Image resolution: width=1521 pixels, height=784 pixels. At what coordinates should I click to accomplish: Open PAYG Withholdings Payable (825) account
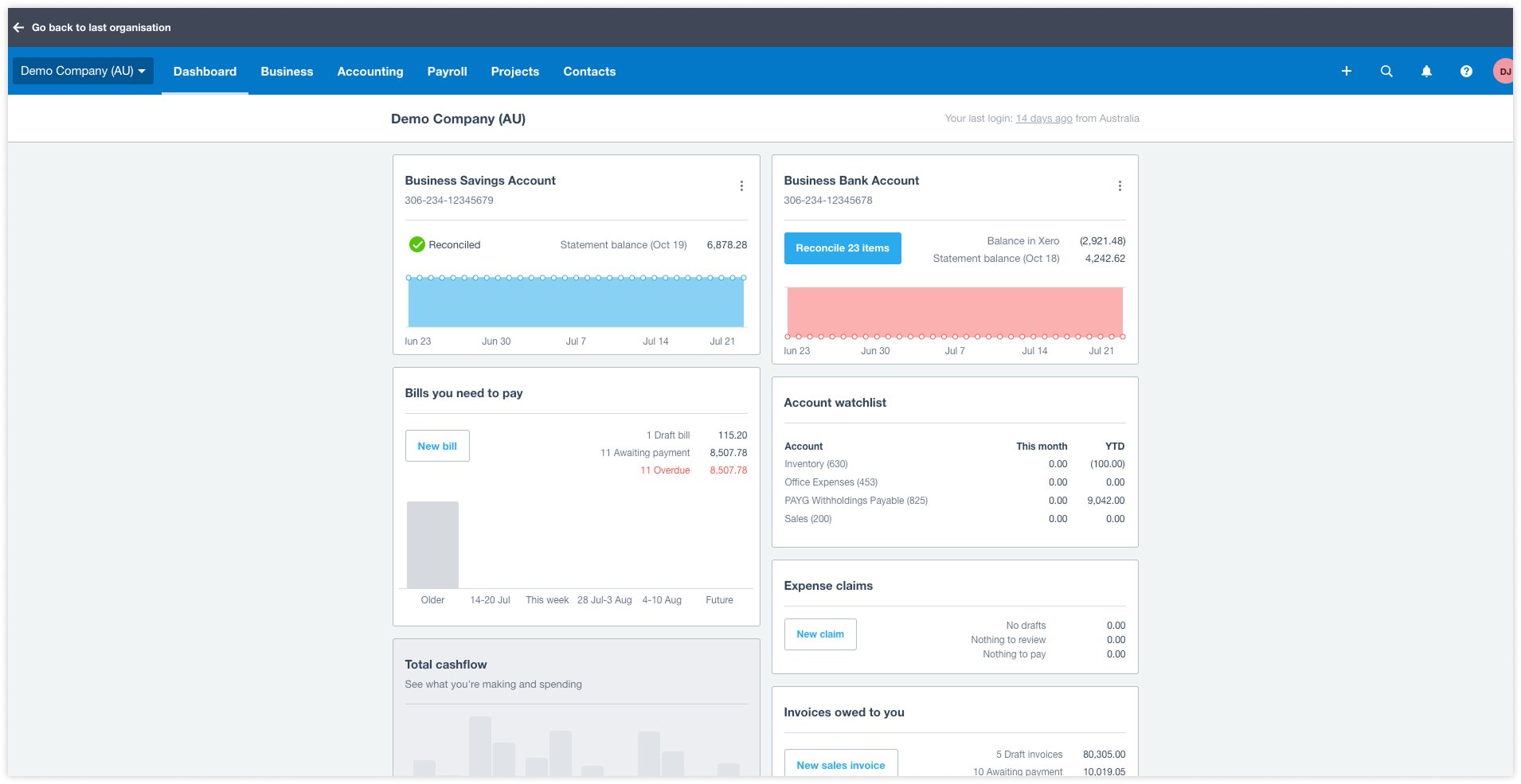point(856,501)
